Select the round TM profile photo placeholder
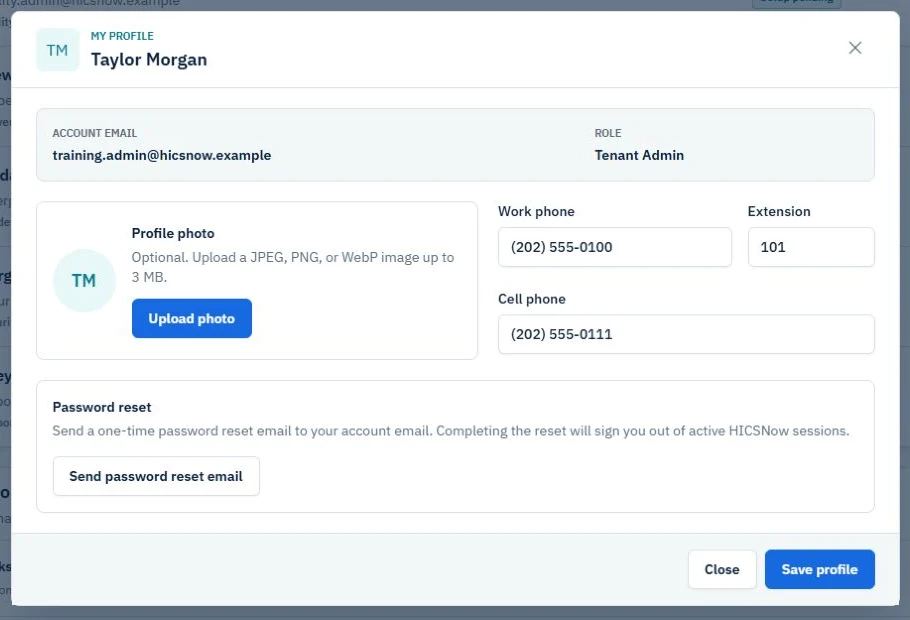910x620 pixels. (x=84, y=280)
